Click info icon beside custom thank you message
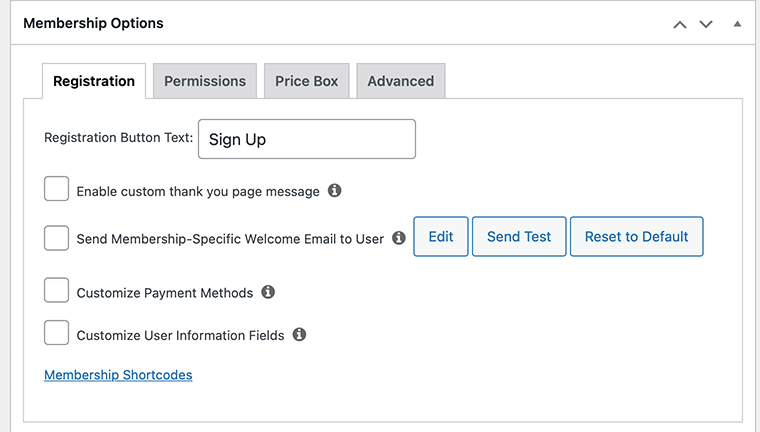The image size is (760, 432). [x=335, y=190]
